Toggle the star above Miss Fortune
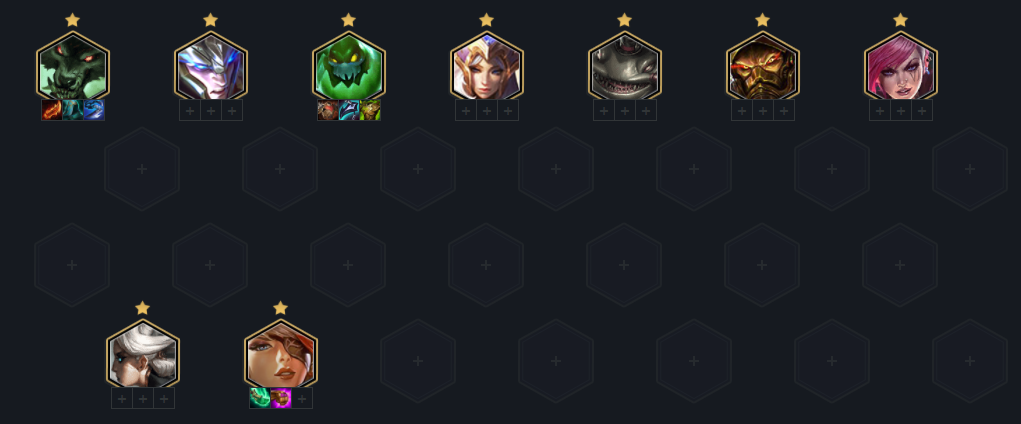1021x424 pixels. pos(281,307)
